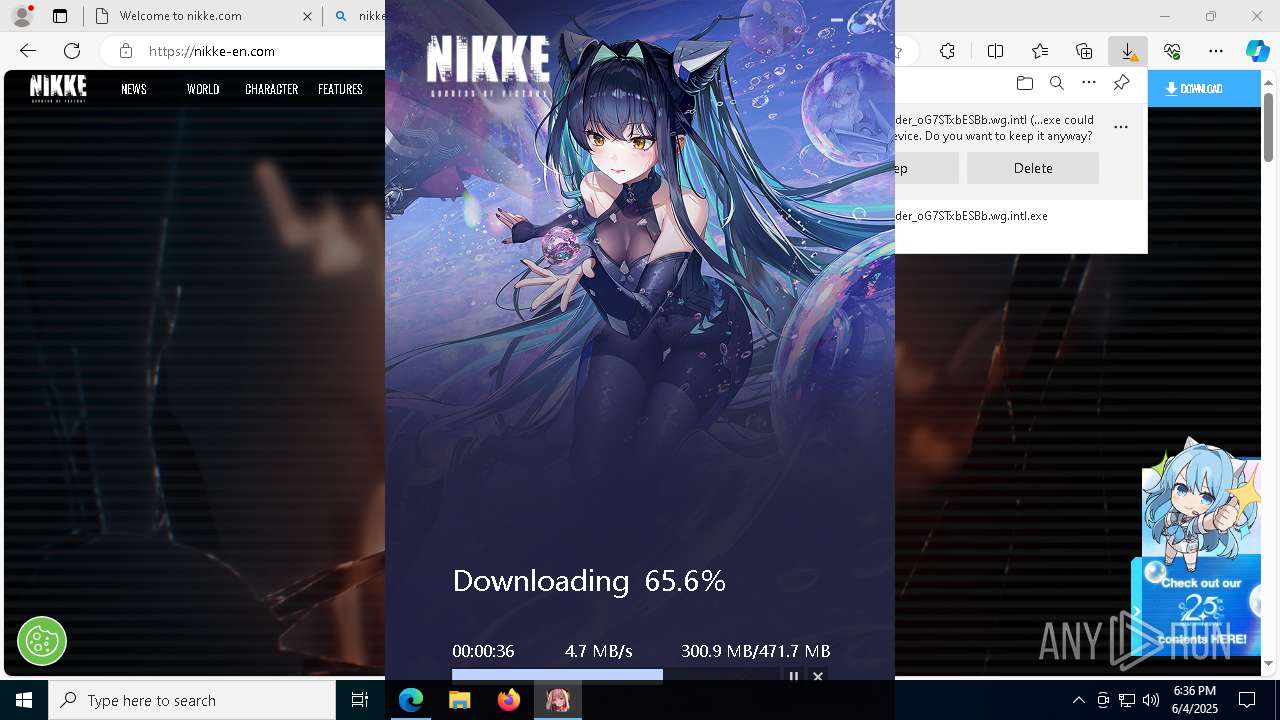
Task: Open clock showing 6:36 PM
Action: [x=1195, y=700]
